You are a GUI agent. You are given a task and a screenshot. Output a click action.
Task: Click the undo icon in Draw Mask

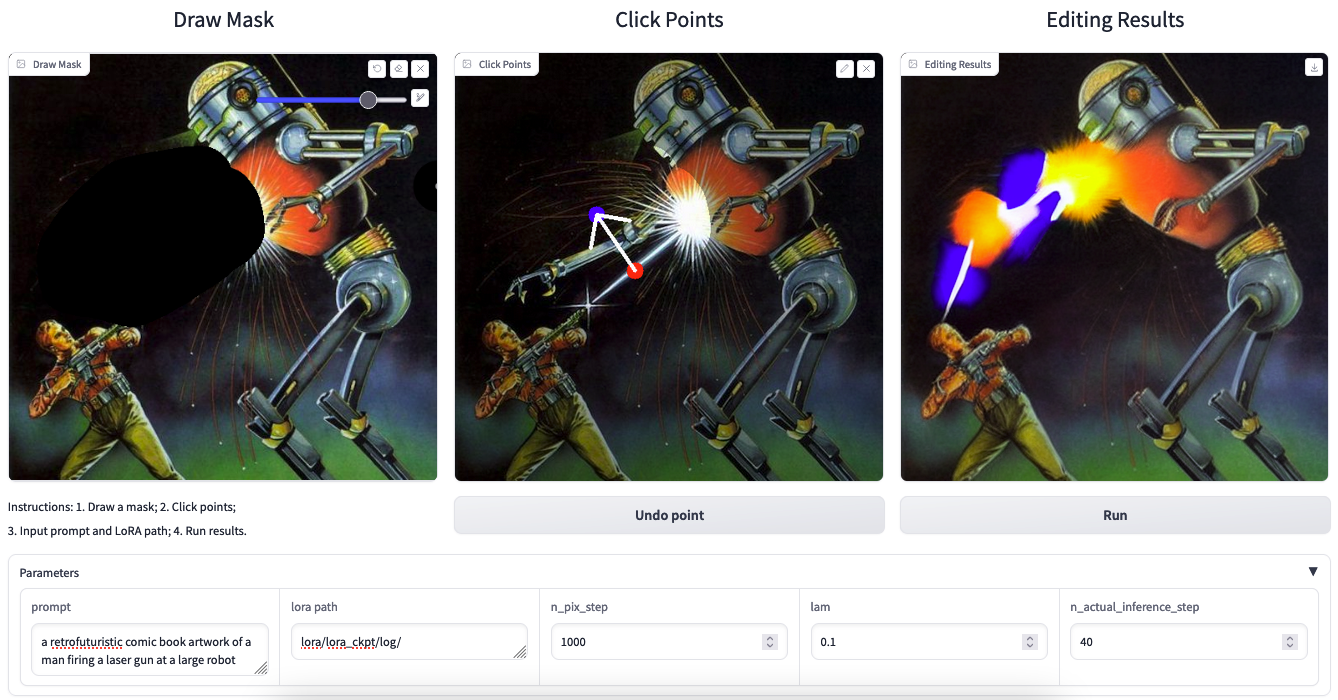tap(376, 69)
